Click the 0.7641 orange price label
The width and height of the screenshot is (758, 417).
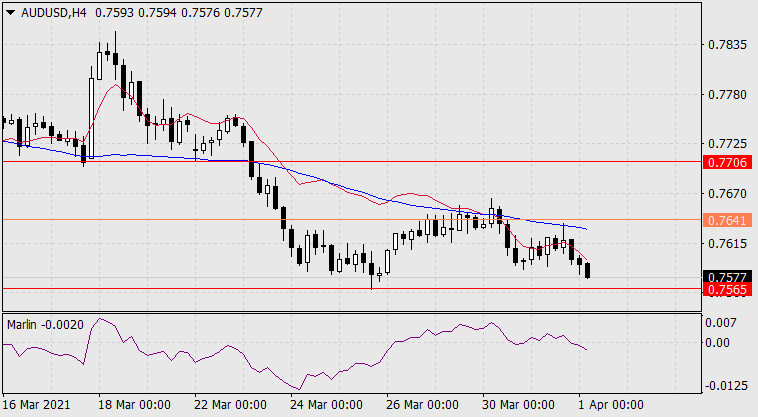[x=727, y=220]
